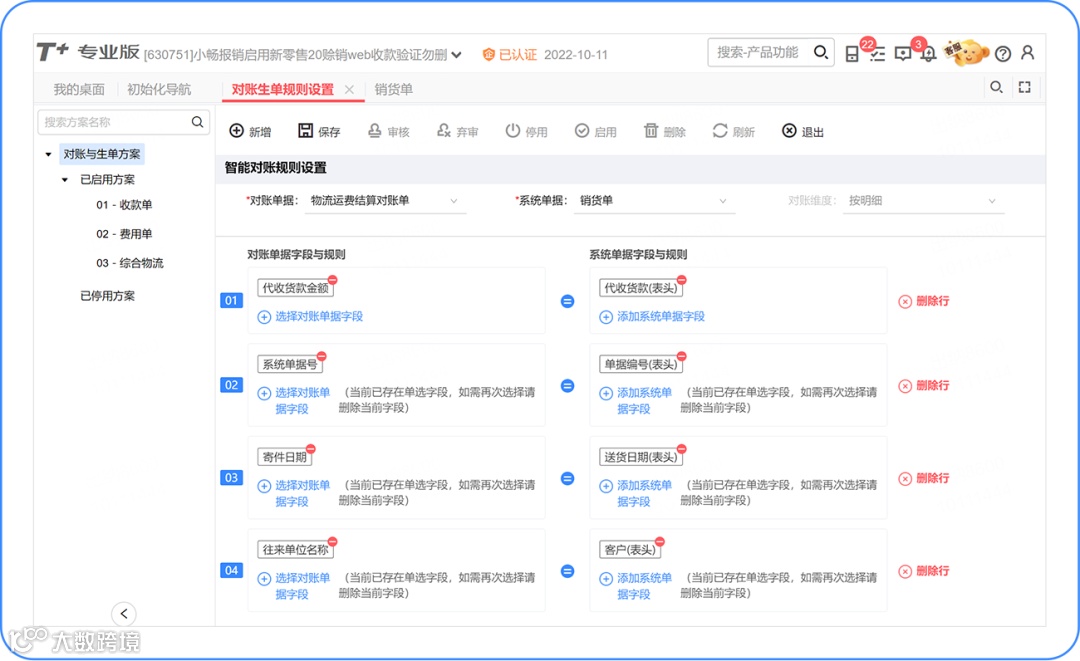Image resolution: width=1080 pixels, height=661 pixels.
Task: Collapse the 对账与生单方案 tree node
Action: pyautogui.click(x=48, y=154)
